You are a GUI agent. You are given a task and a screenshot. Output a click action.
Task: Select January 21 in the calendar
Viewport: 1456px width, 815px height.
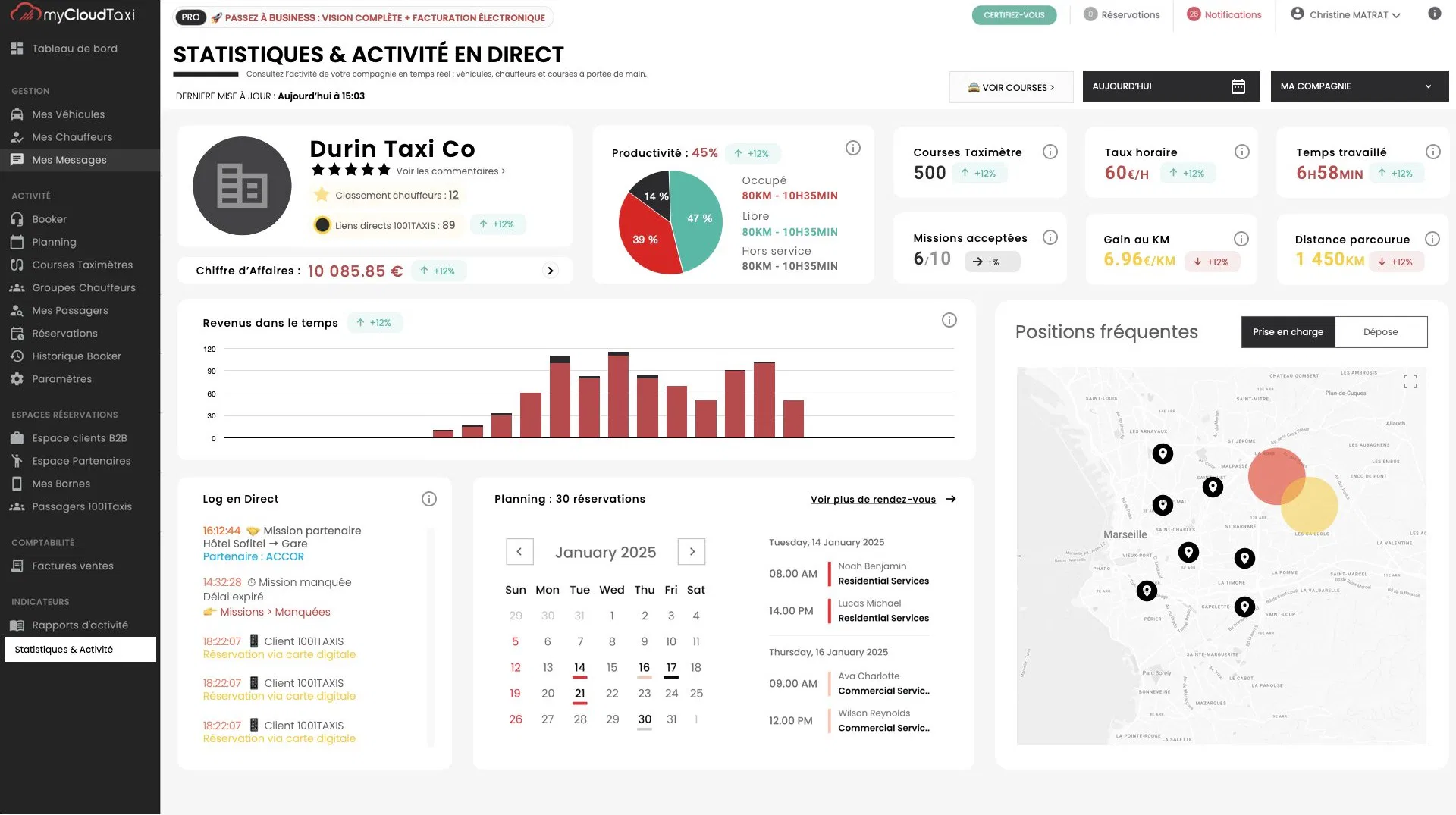pos(579,694)
